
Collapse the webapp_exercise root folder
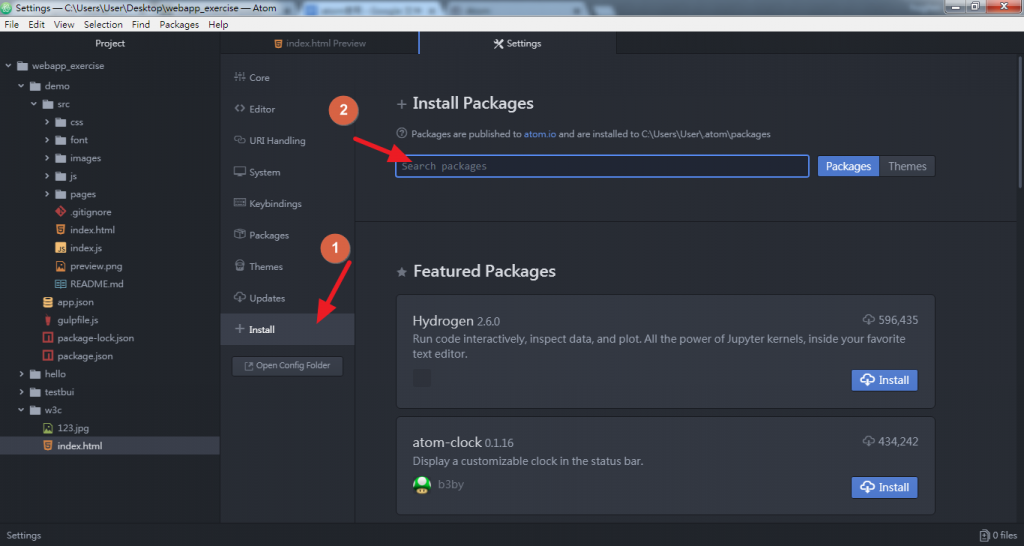[8, 66]
